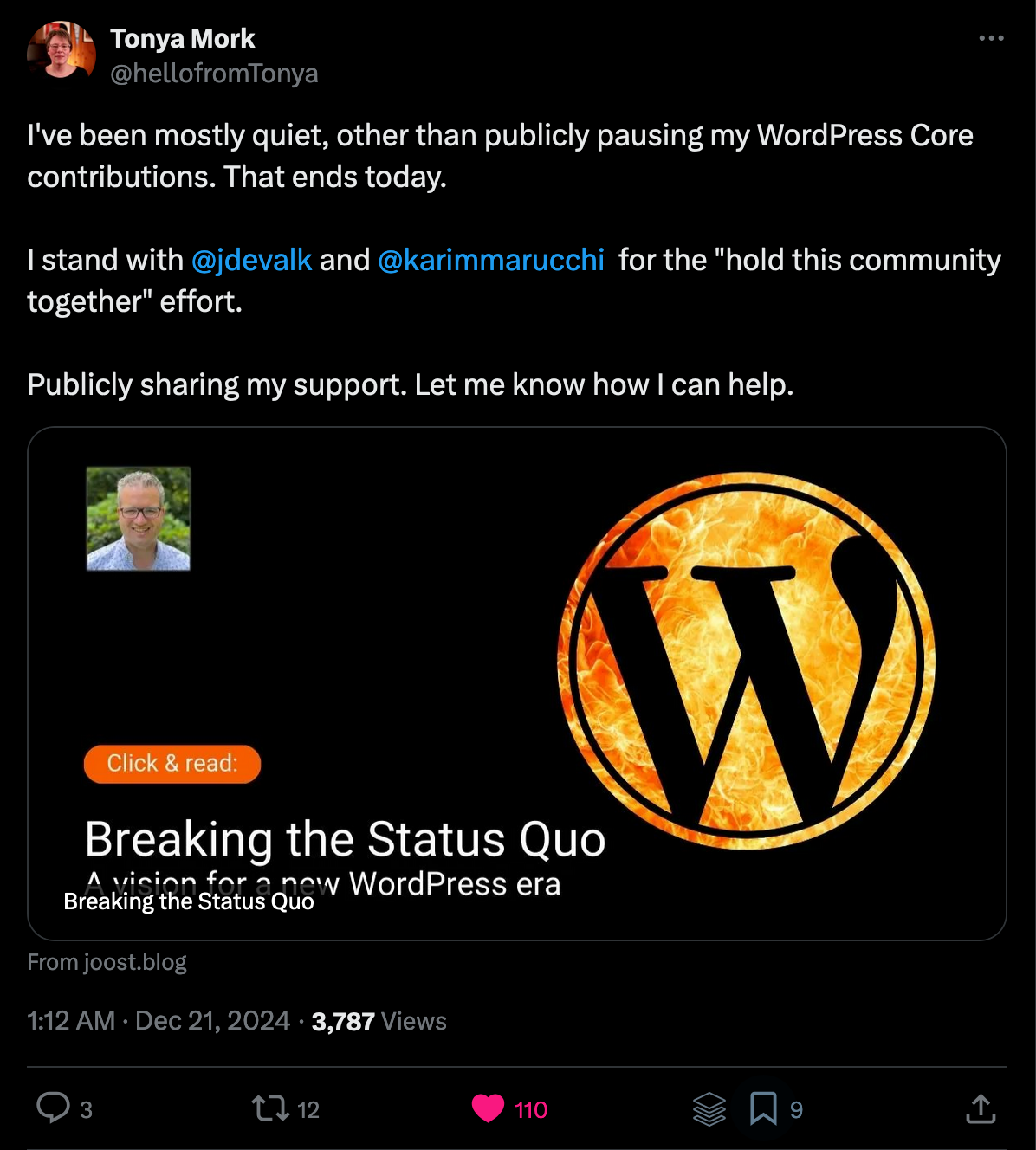This screenshot has height=1150, width=1036.
Task: Toggle the pink heart like button
Action: pos(489,1108)
